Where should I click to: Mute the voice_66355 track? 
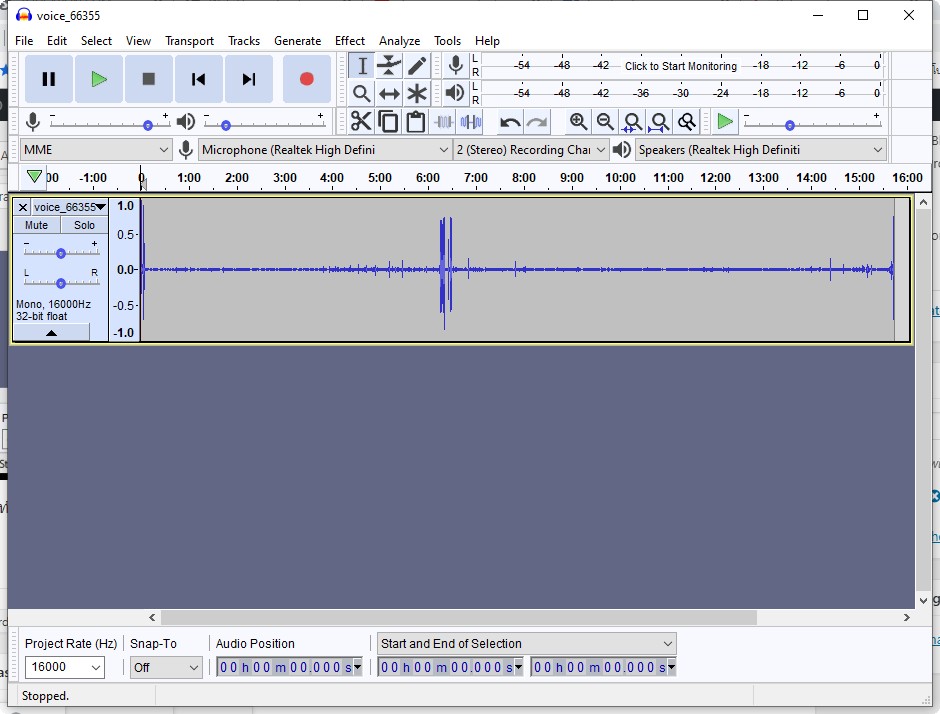37,226
